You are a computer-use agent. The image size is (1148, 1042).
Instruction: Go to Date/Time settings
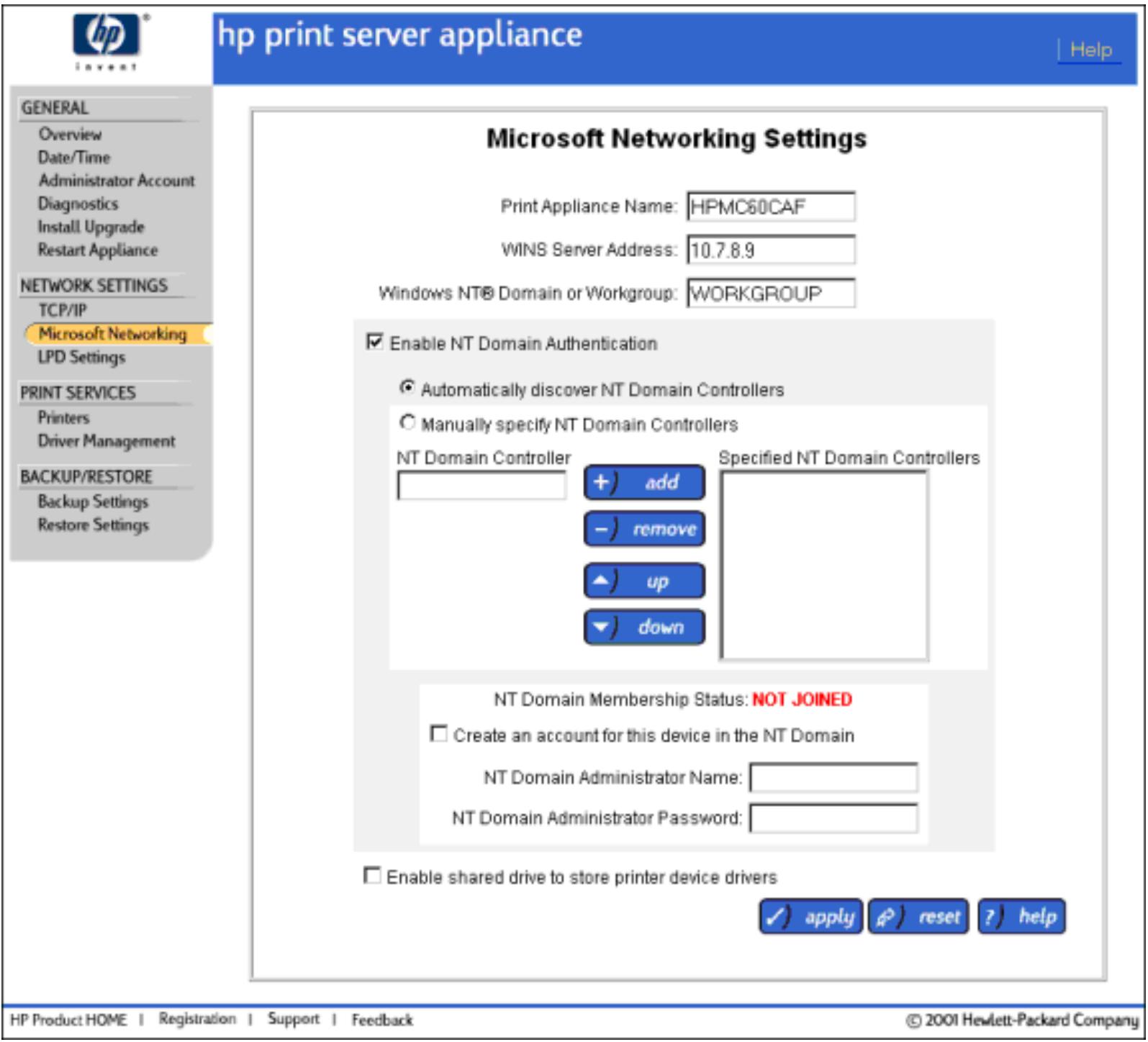pyautogui.click(x=74, y=158)
